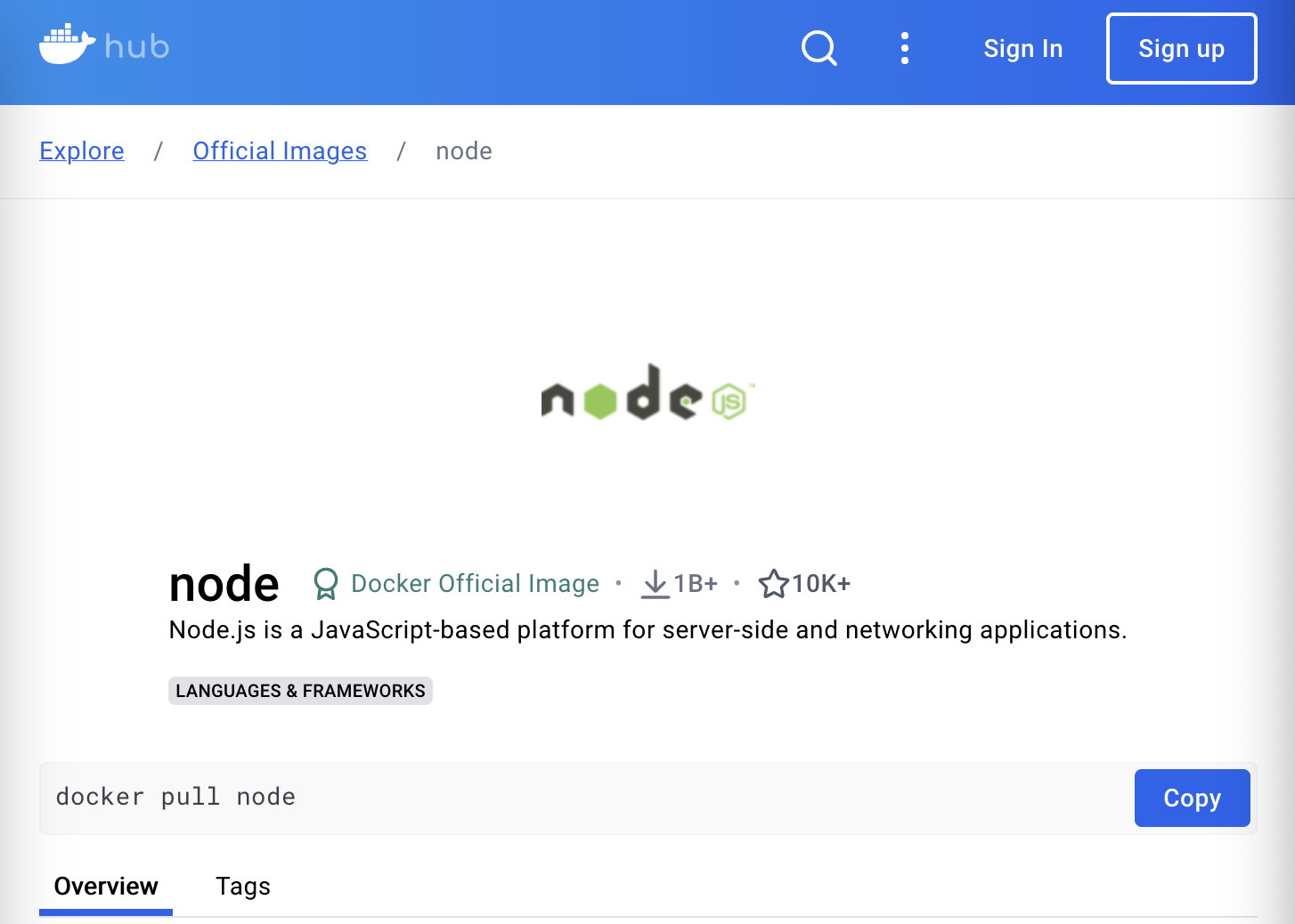Click the Docker Hub whale logo
This screenshot has width=1295, height=924.
tap(67, 45)
